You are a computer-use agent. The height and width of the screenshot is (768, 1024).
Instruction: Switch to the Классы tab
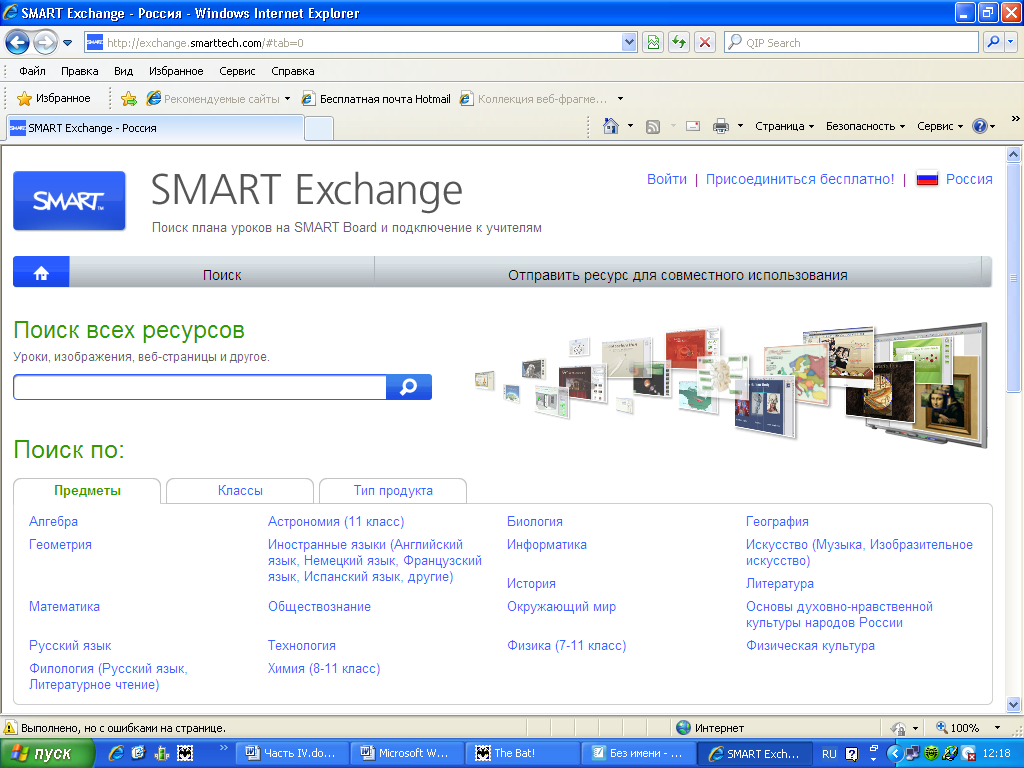coord(240,490)
